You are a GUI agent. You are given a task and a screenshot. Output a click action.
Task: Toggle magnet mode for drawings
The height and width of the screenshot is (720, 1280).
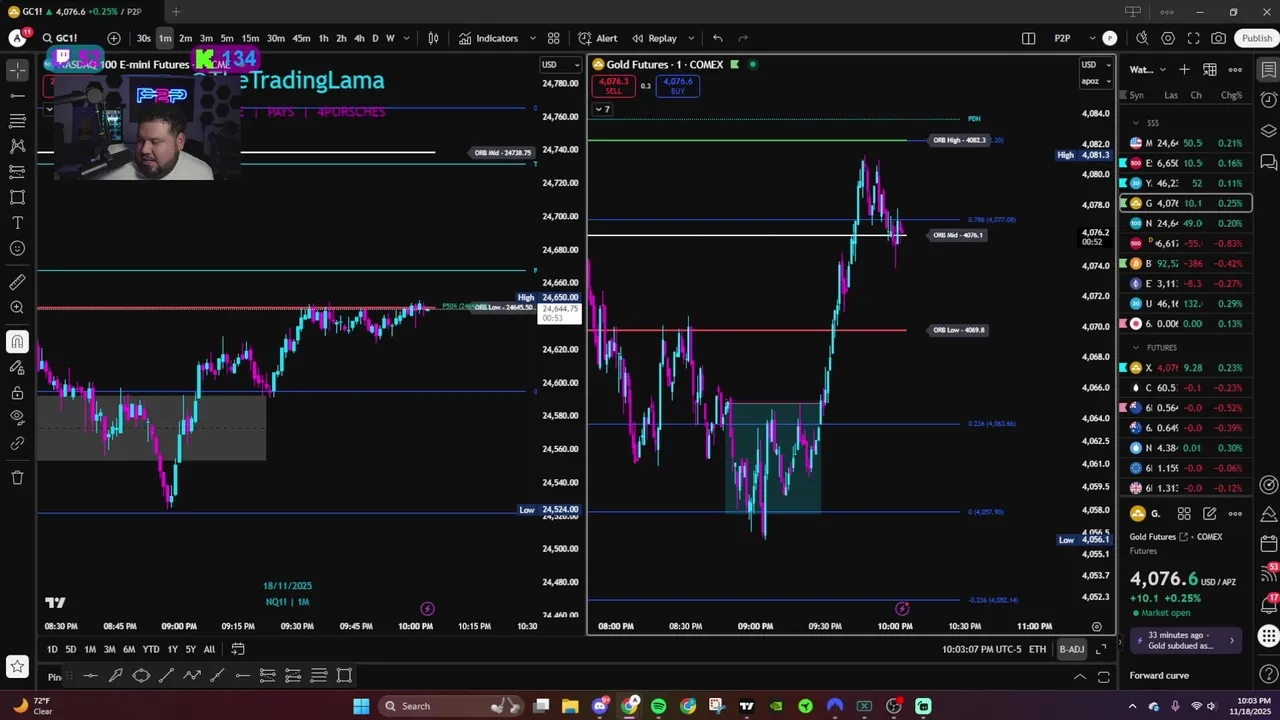tap(17, 342)
